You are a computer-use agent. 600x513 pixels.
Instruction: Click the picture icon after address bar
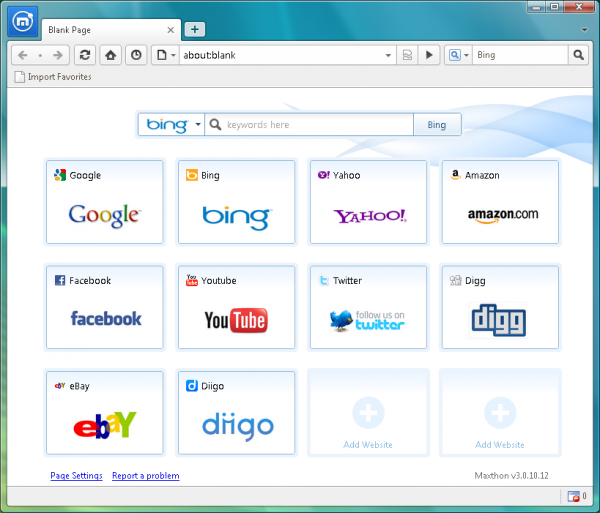[407, 55]
